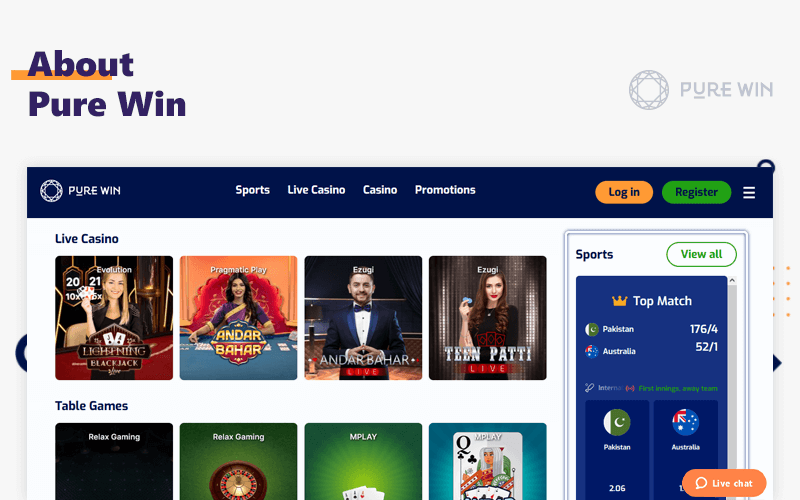Select the Casino navigation item
This screenshot has height=500, width=800.
380,190
